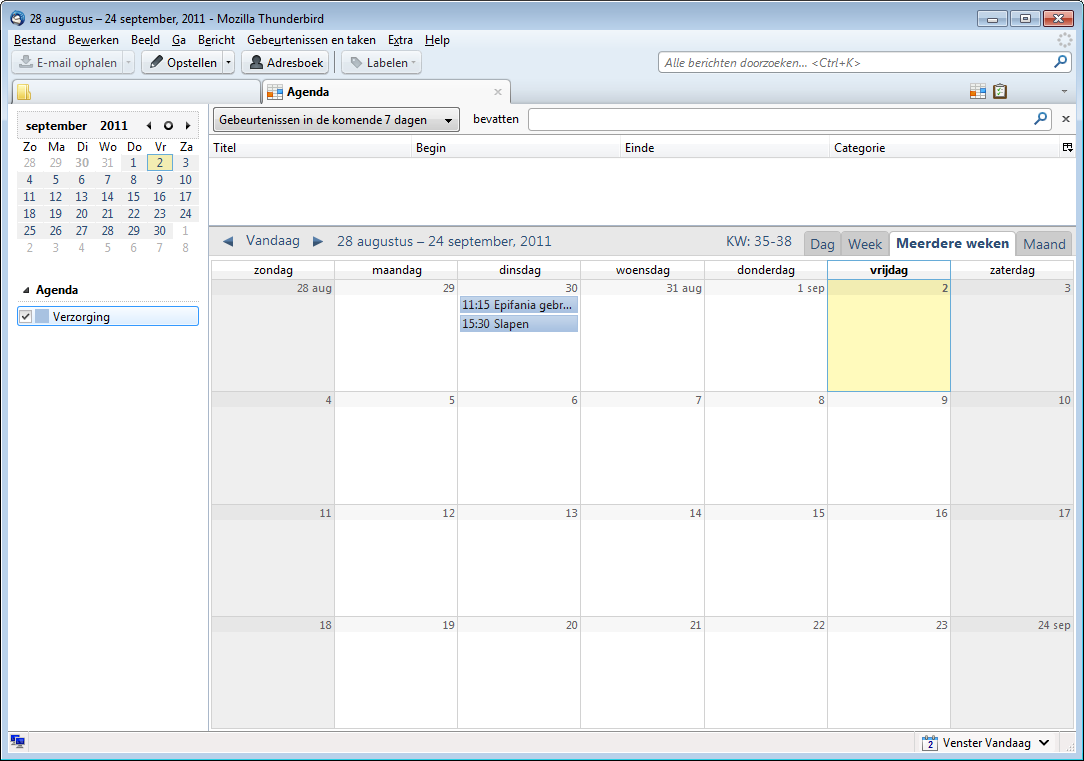The width and height of the screenshot is (1084, 761).
Task: Open the tasks view icon at top right
Action: [x=999, y=92]
